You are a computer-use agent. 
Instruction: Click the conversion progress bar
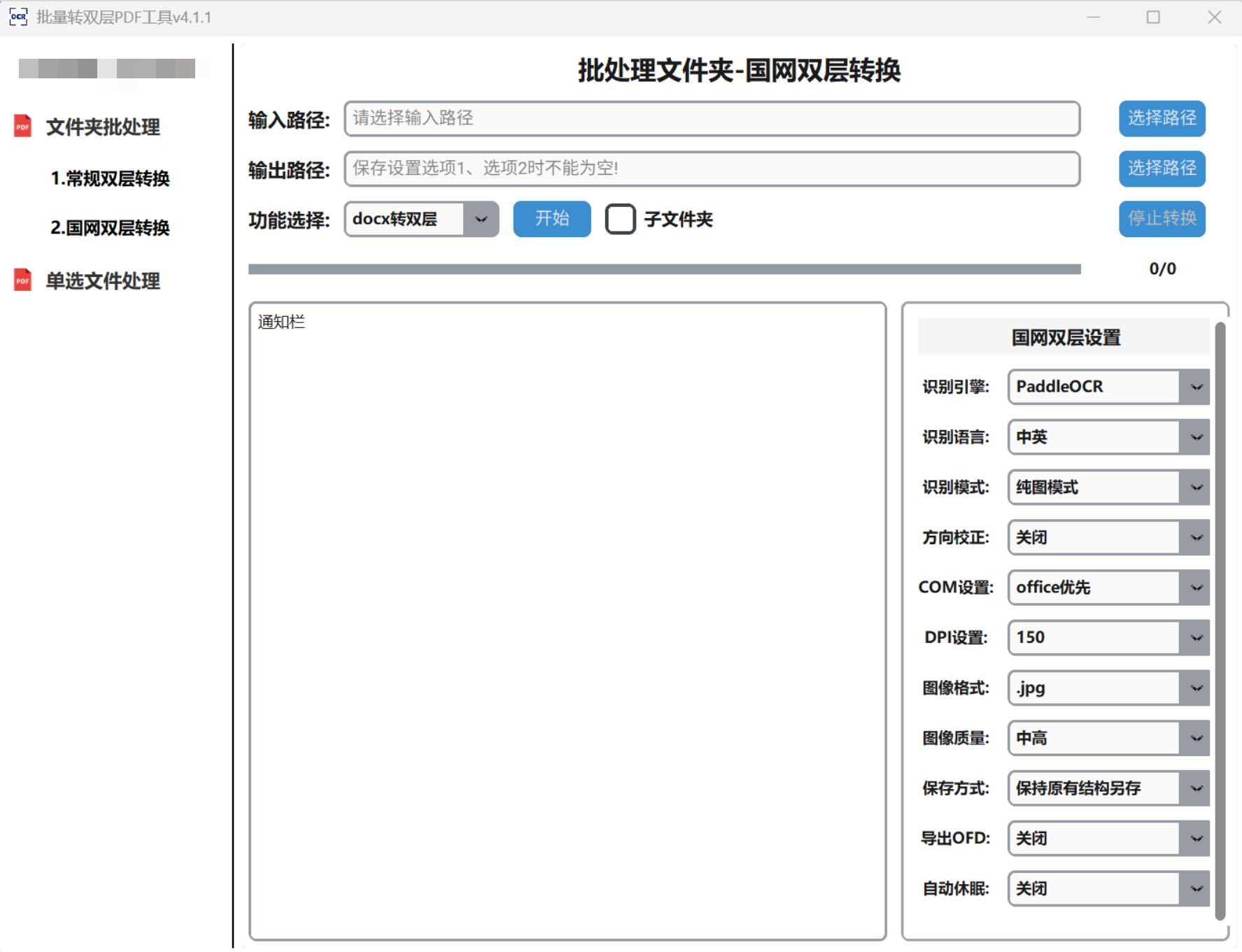[x=665, y=269]
